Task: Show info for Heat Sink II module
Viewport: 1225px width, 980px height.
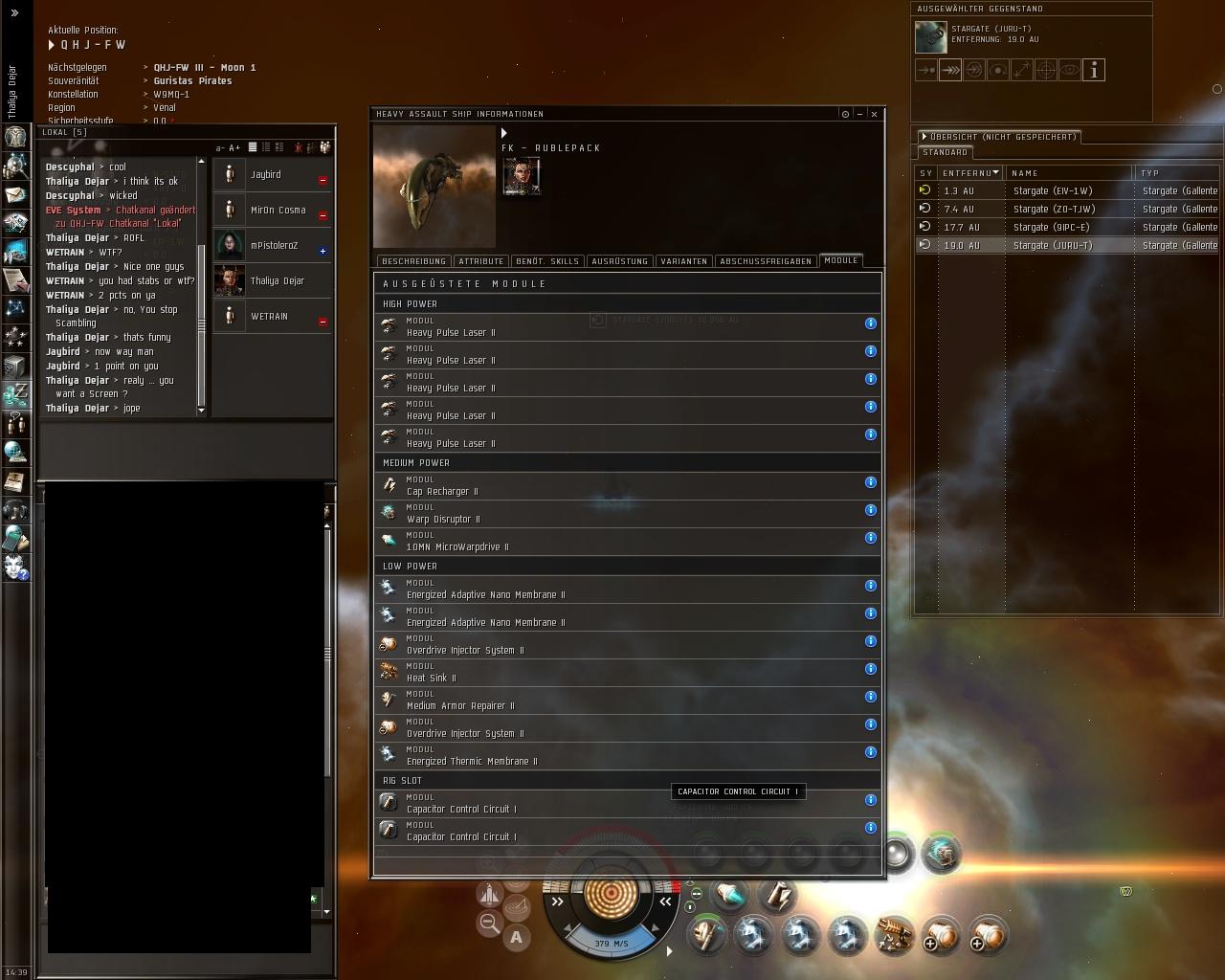Action: [x=871, y=669]
